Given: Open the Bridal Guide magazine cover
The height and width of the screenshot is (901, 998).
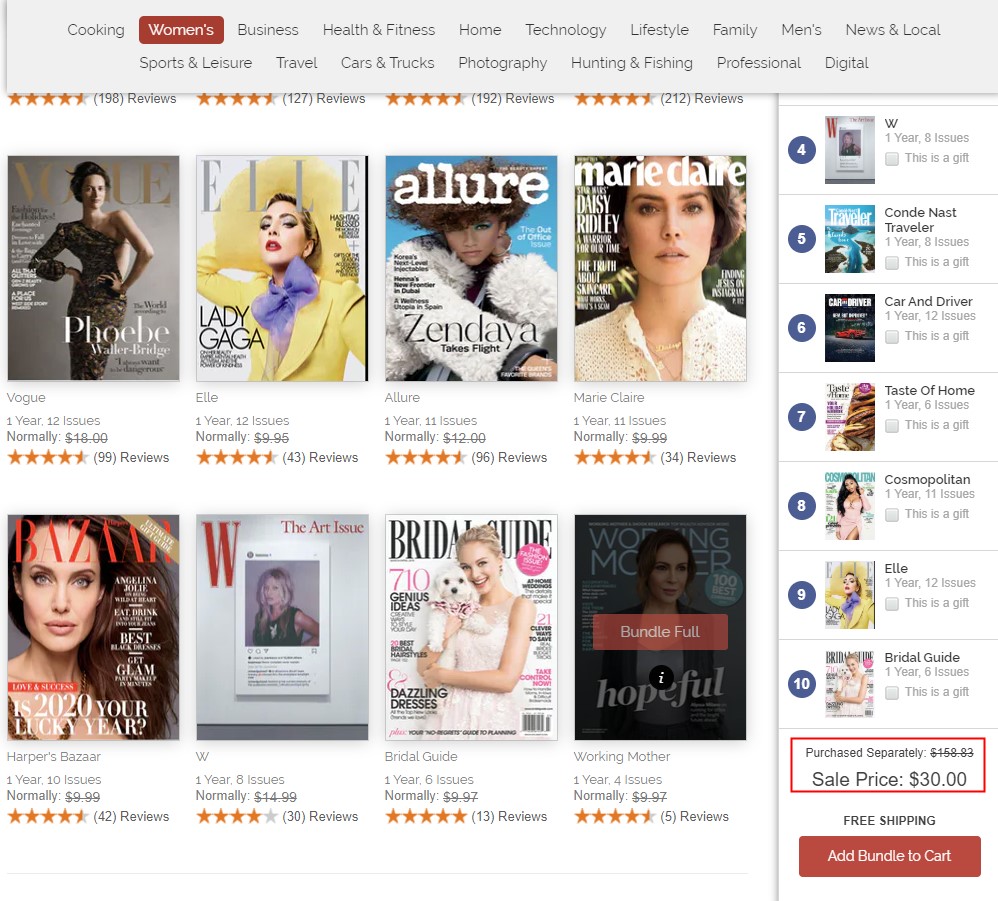Looking at the screenshot, I should point(471,627).
